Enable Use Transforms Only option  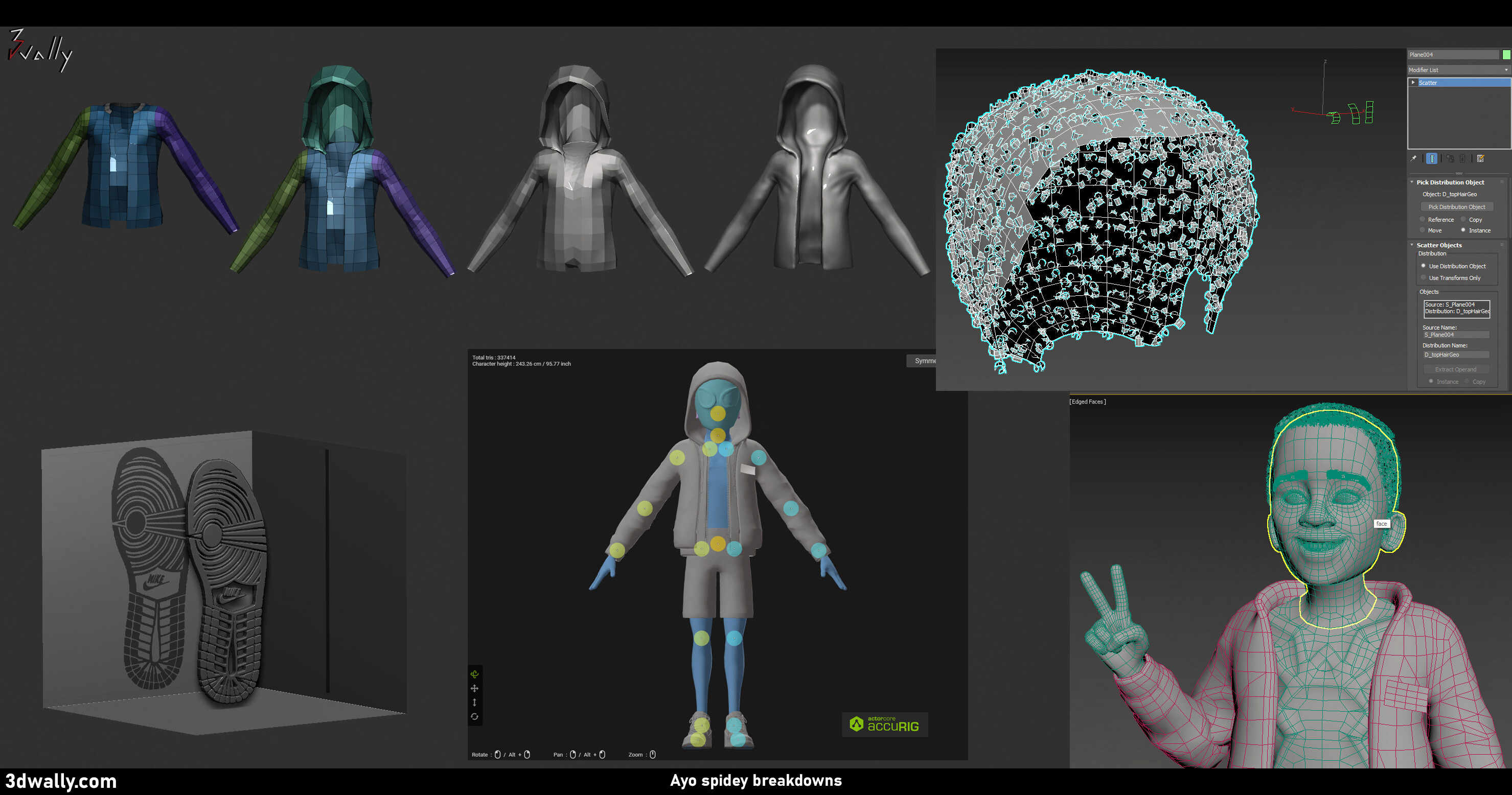pos(1424,277)
